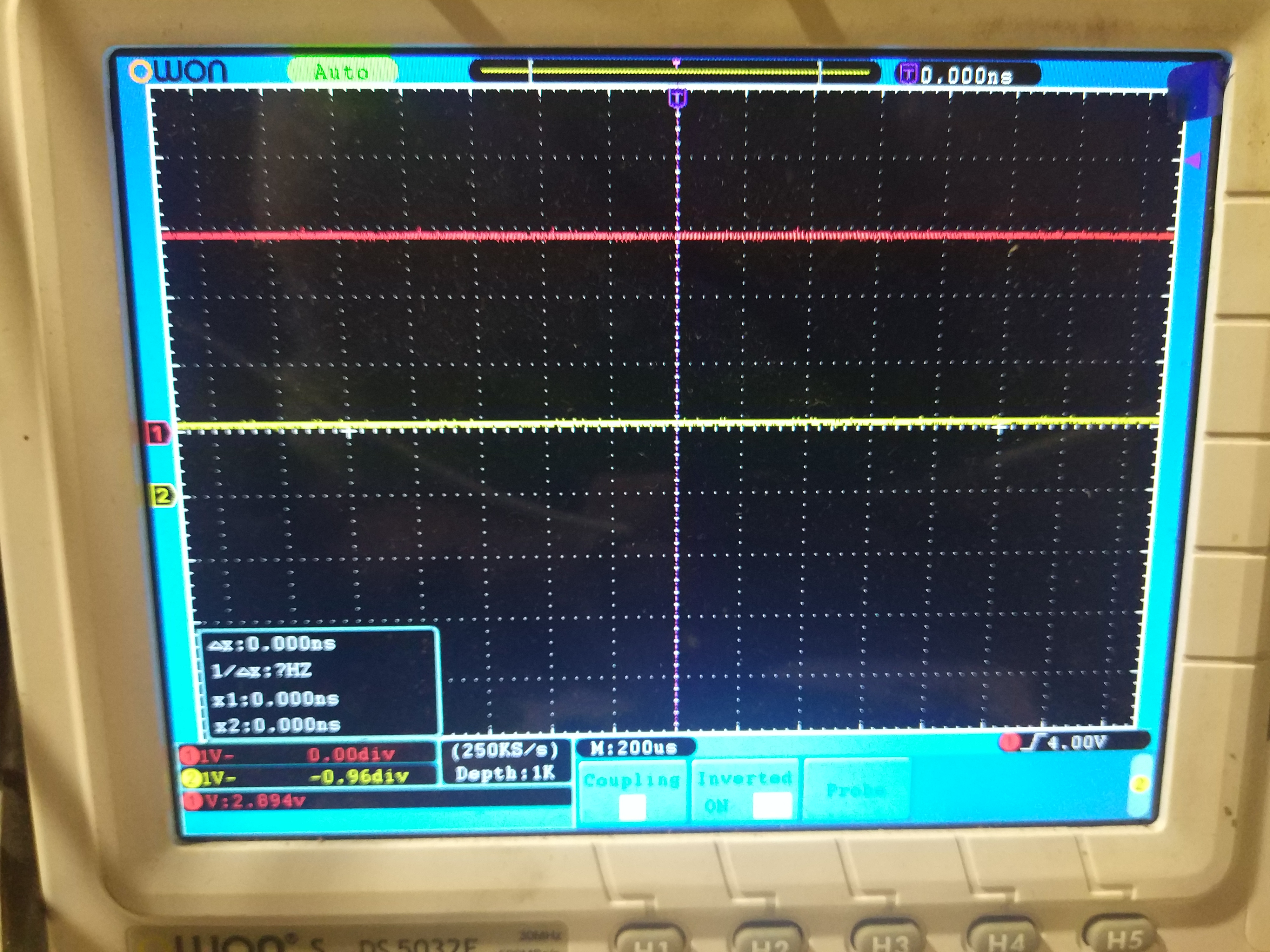Click the cursor measurement readout box
The image size is (1270, 952).
(x=320, y=683)
